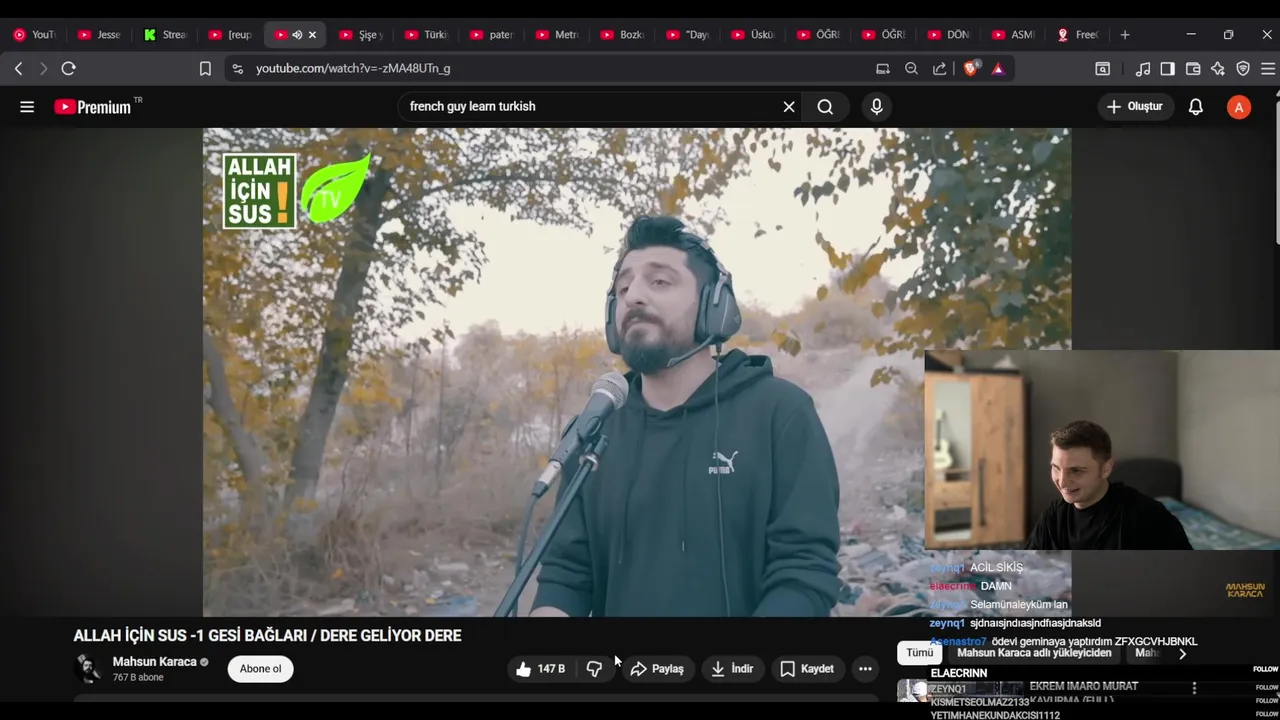Share this page via the share icon
This screenshot has height=720, width=1280.
[940, 69]
